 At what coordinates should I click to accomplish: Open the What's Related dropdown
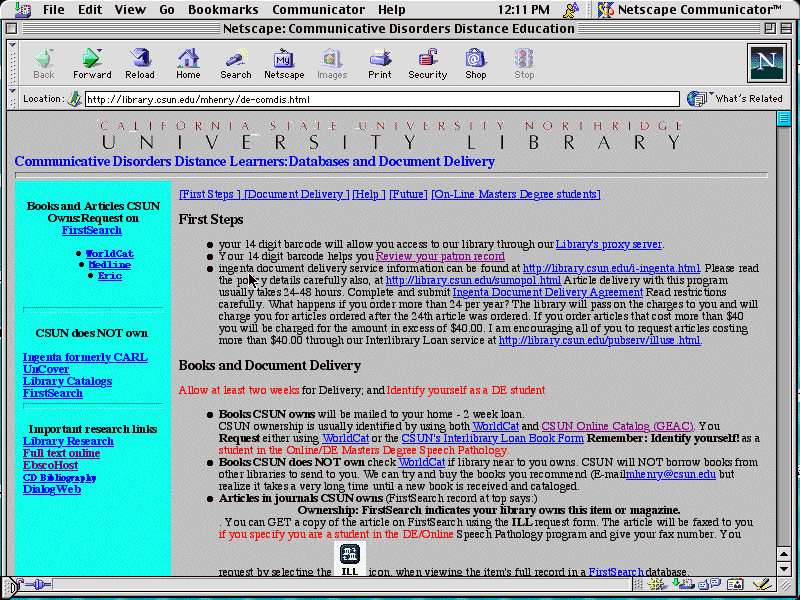(x=735, y=98)
